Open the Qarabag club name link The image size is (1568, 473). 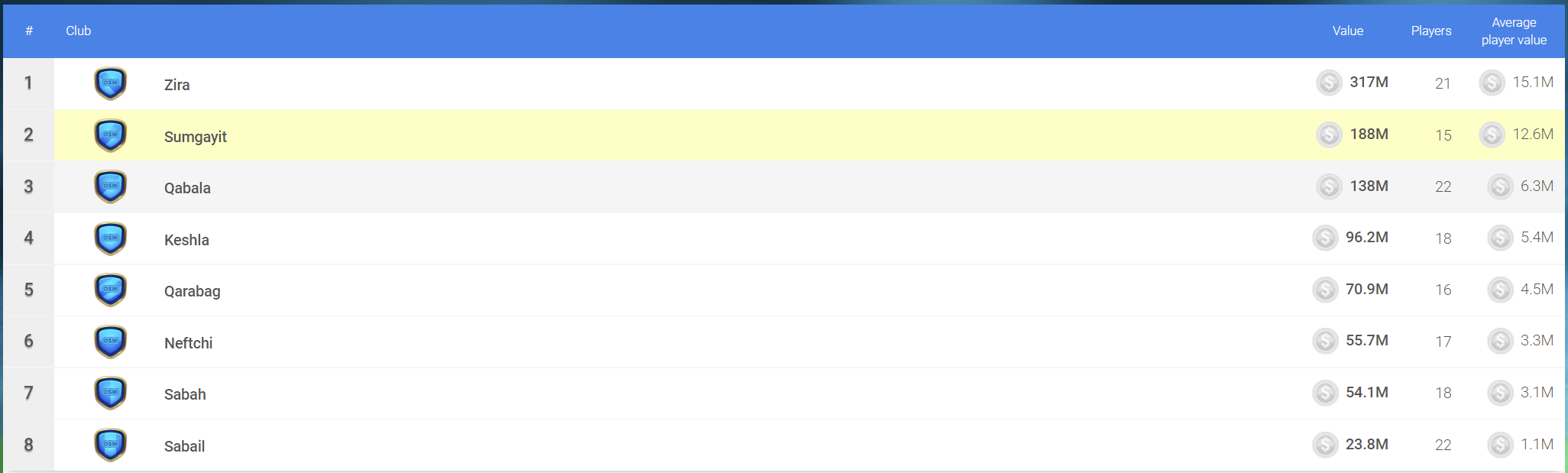pos(193,291)
